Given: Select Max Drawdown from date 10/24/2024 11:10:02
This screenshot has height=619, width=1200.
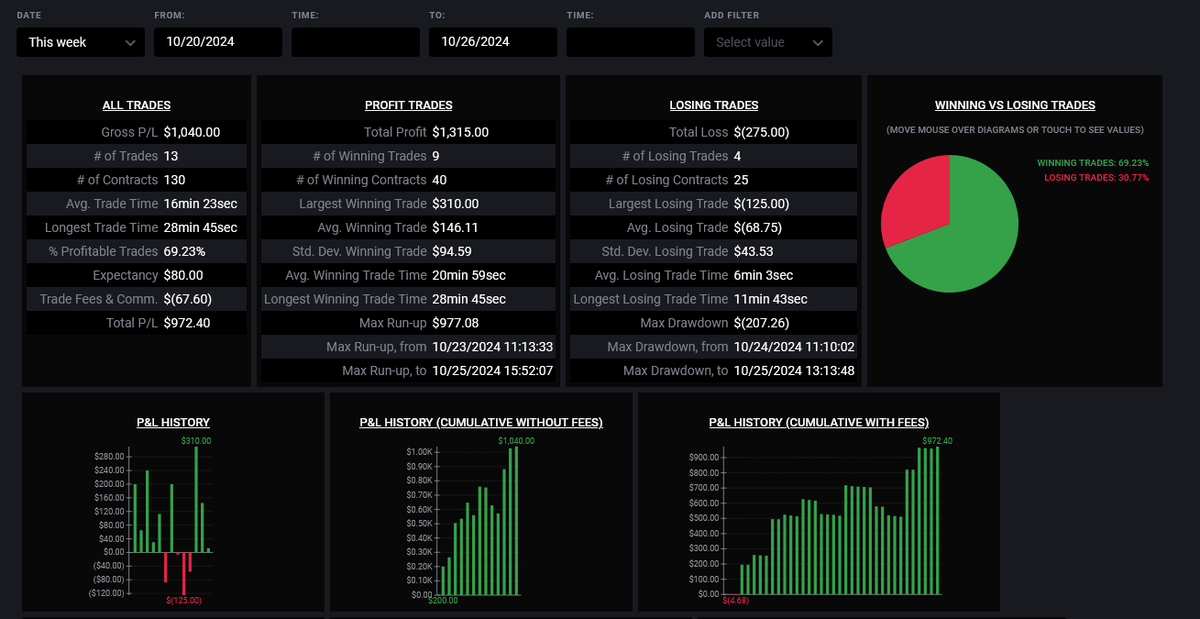Looking at the screenshot, I should point(794,347).
